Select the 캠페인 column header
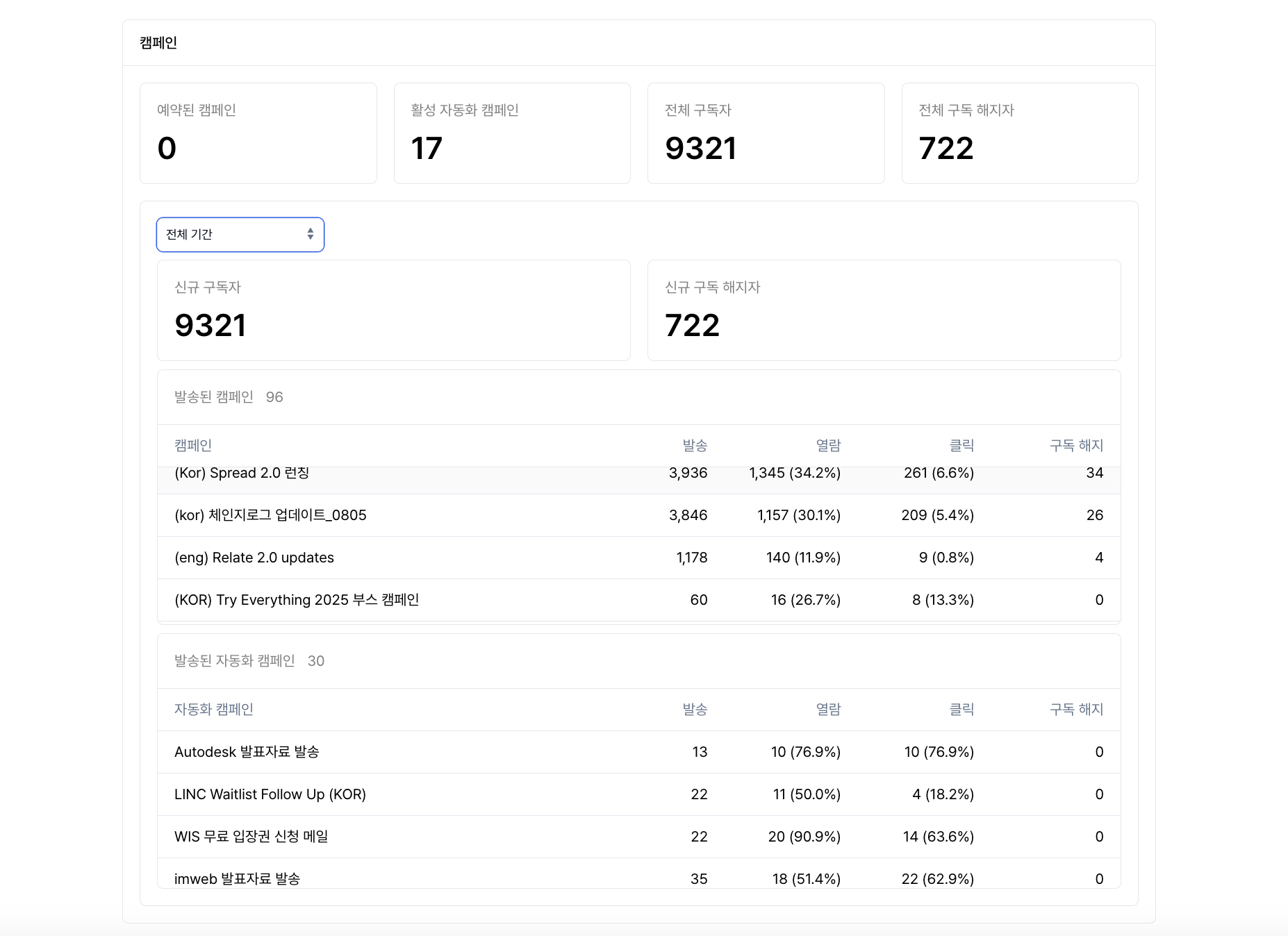Image resolution: width=1288 pixels, height=936 pixels. pyautogui.click(x=193, y=446)
